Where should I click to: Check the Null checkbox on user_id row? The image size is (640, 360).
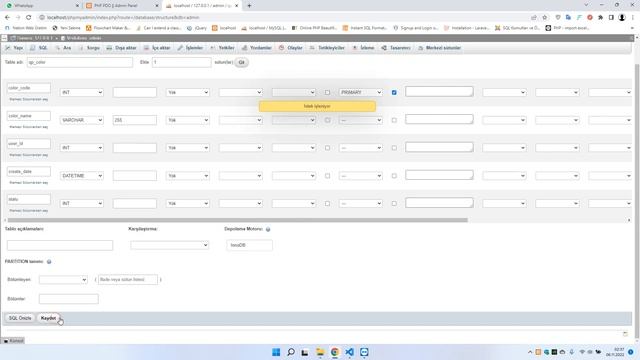327,148
